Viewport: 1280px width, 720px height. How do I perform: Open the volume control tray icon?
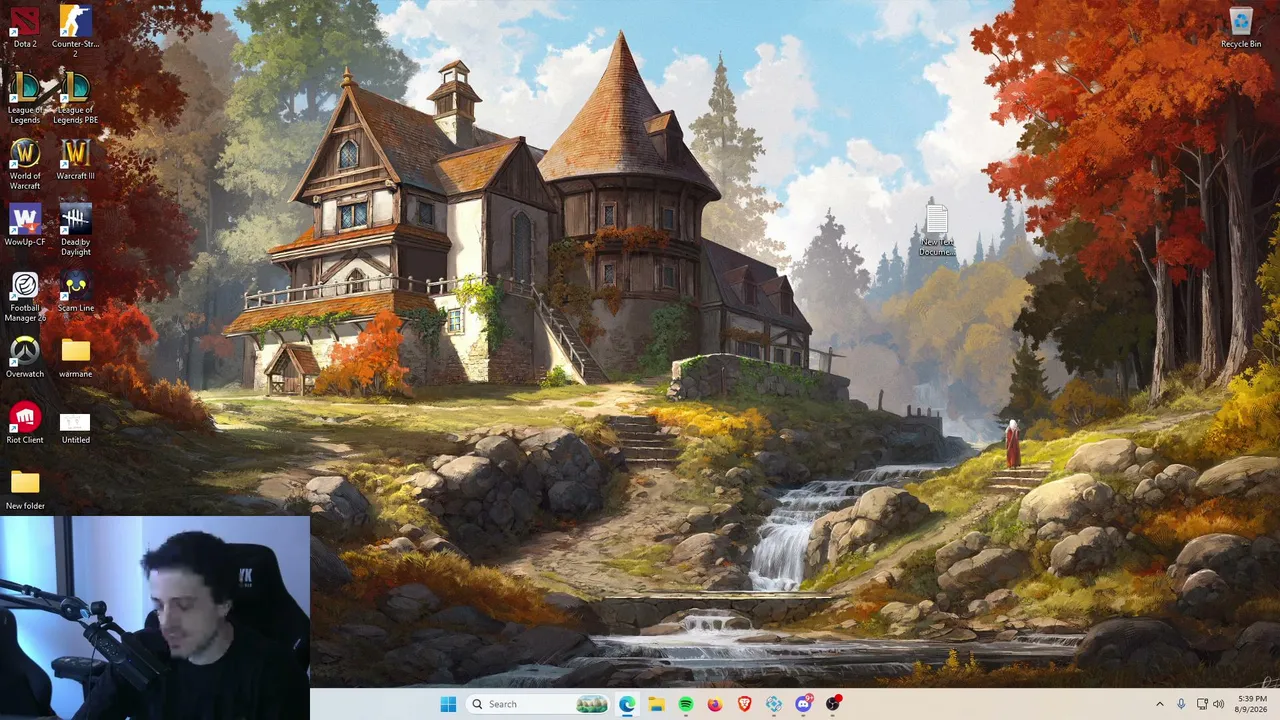(x=1219, y=704)
